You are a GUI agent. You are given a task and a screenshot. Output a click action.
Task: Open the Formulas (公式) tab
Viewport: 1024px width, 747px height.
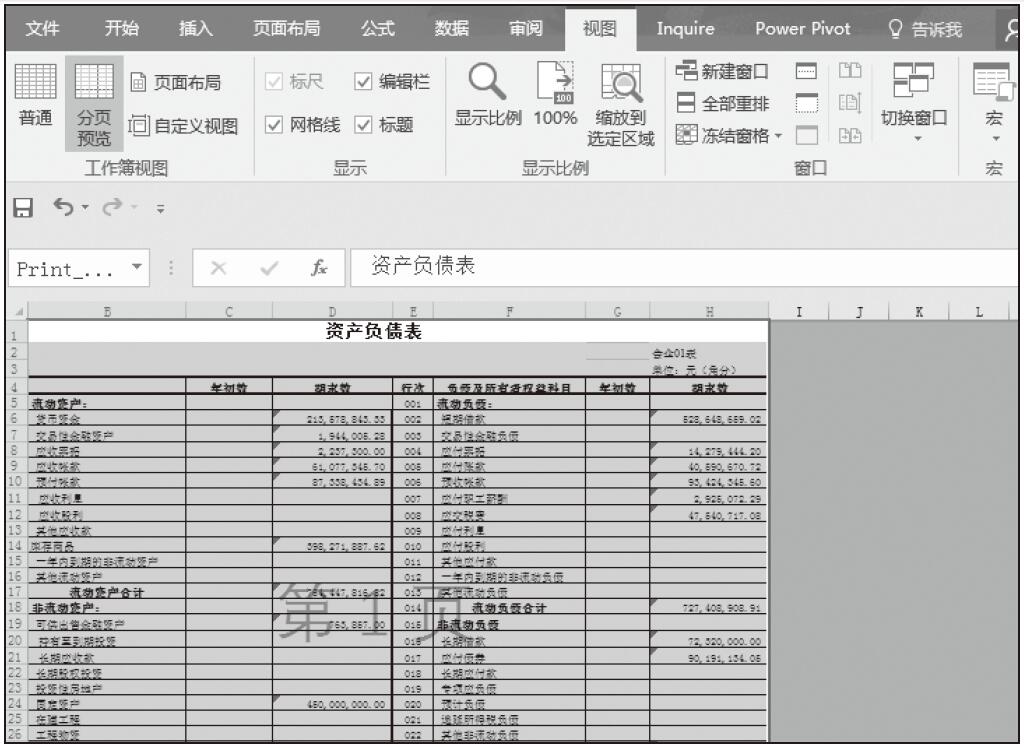click(378, 29)
